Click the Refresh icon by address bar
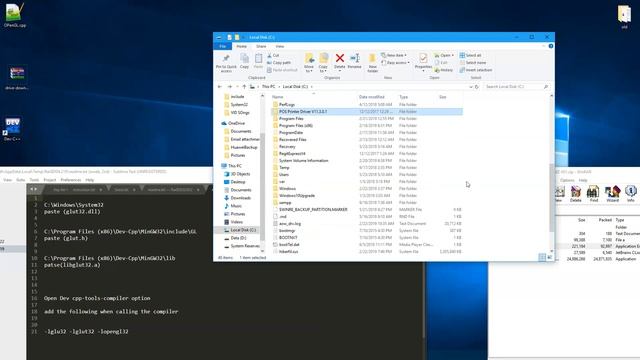This screenshot has width=640, height=360. [x=476, y=87]
